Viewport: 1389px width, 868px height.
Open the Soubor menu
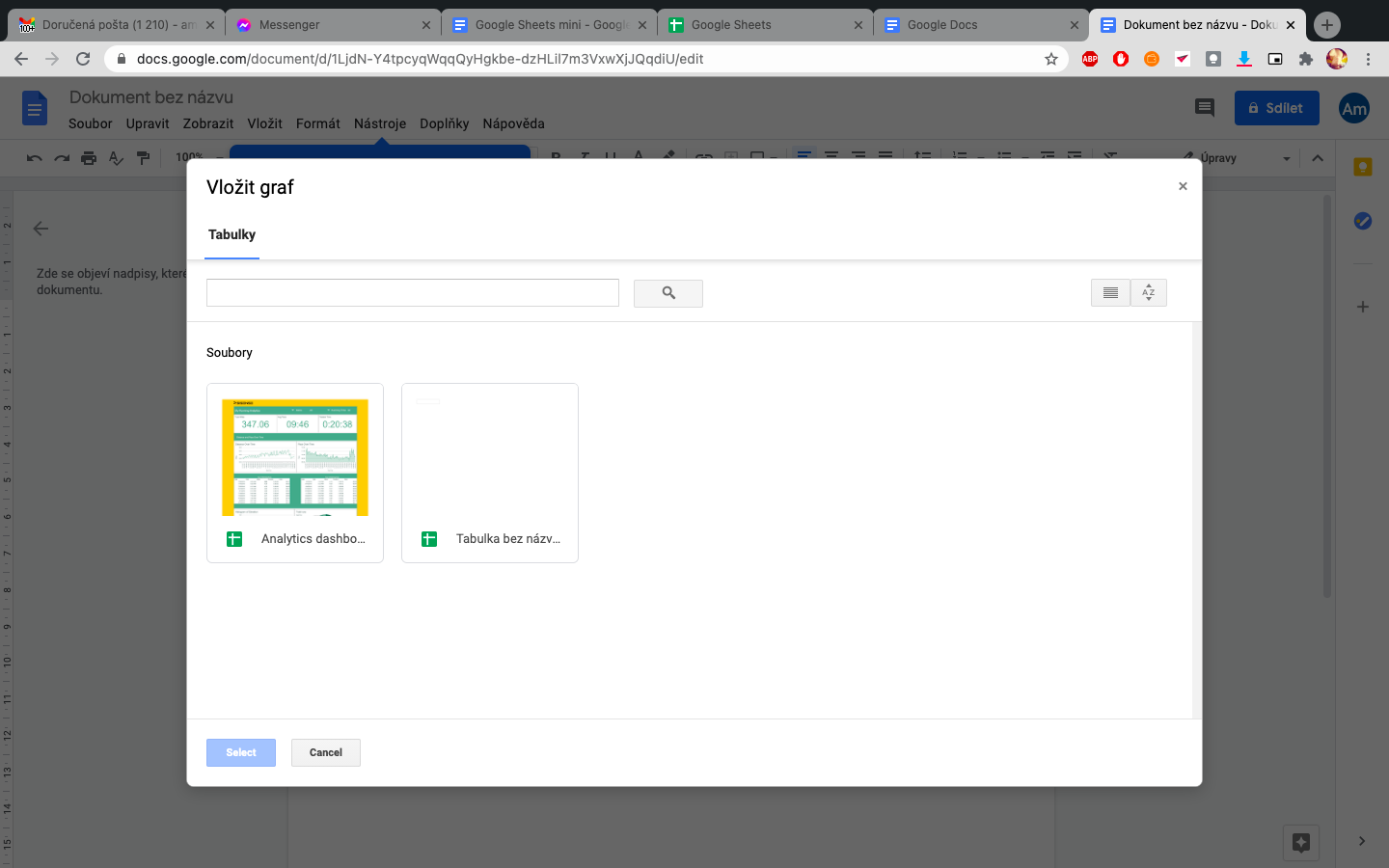[x=91, y=123]
